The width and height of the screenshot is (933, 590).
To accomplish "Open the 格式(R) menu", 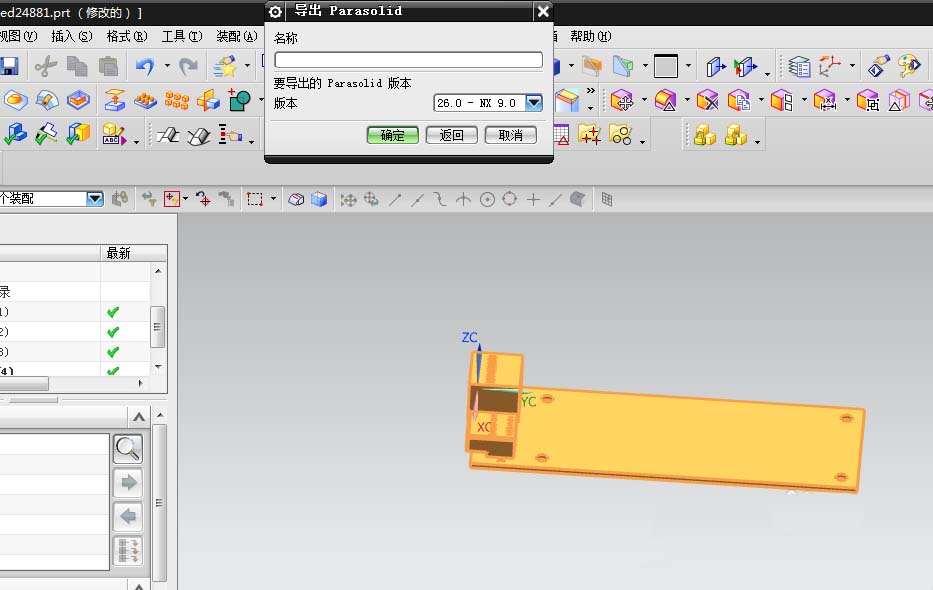I will tap(127, 37).
